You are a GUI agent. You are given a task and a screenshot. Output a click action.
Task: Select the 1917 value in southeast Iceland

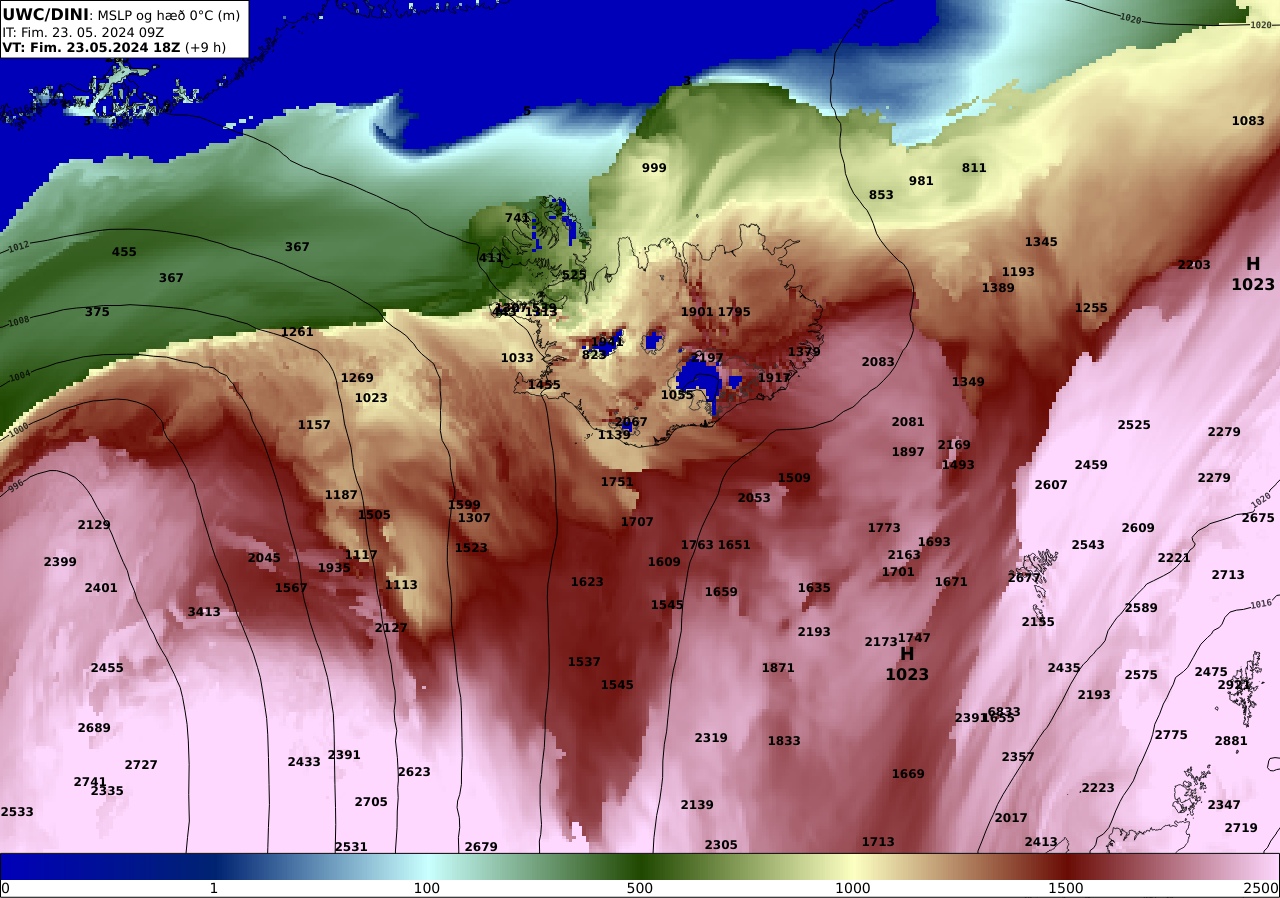774,378
